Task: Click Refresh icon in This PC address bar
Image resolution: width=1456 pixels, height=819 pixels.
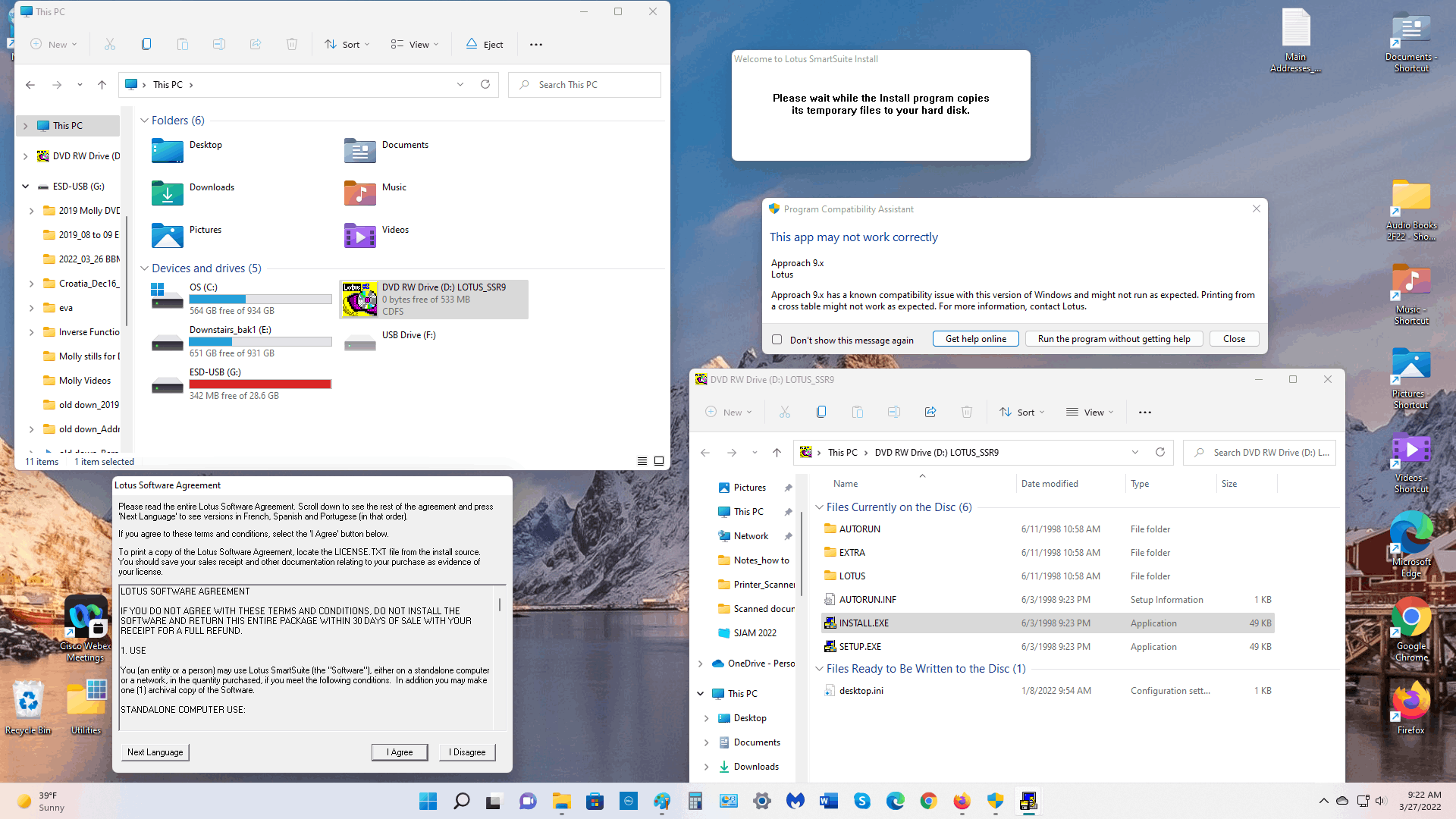Action: pyautogui.click(x=485, y=84)
